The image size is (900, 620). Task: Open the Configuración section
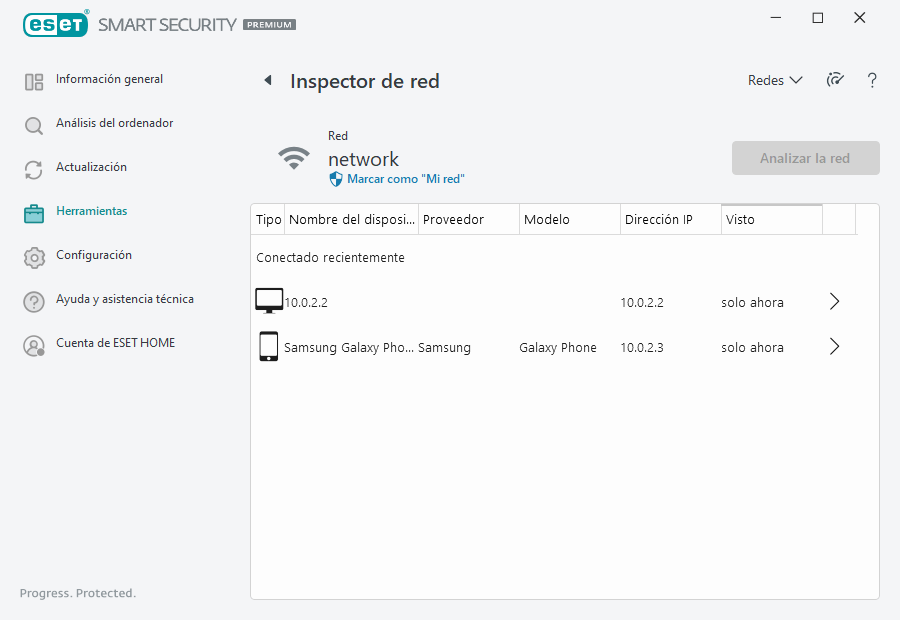click(94, 256)
